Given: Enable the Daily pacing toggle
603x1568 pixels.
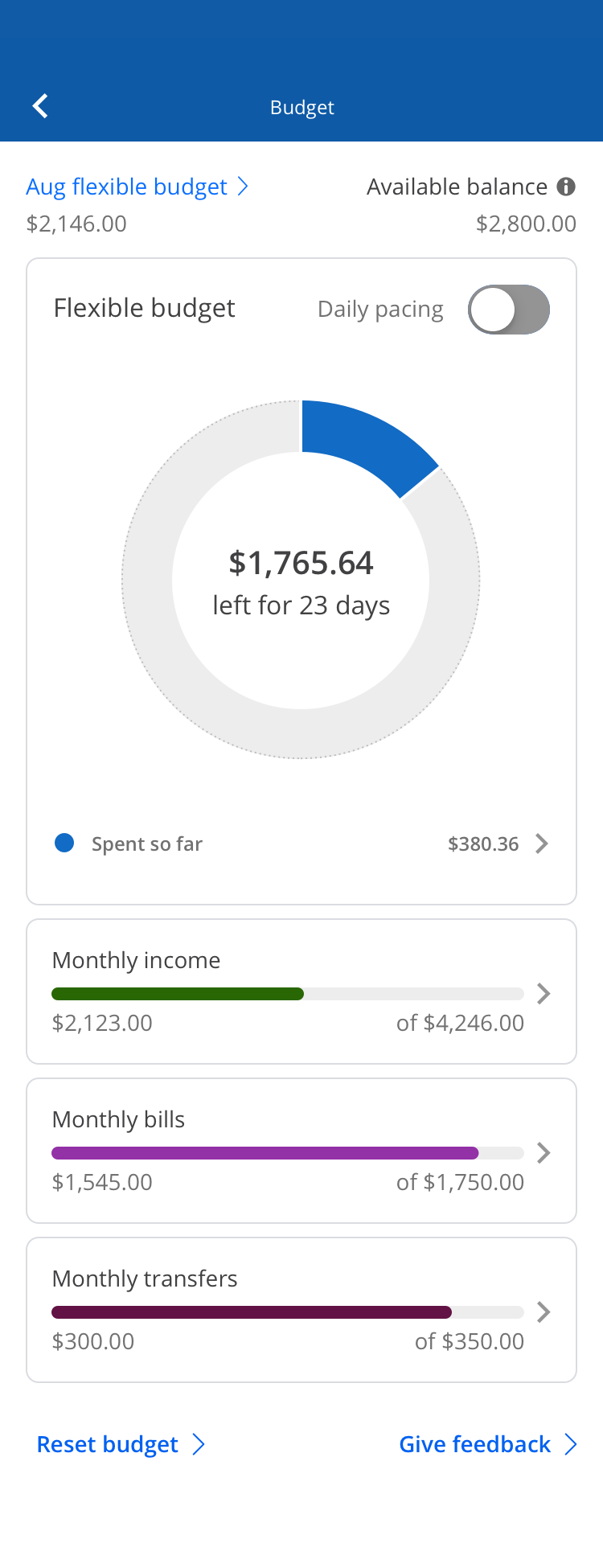Looking at the screenshot, I should tap(509, 310).
